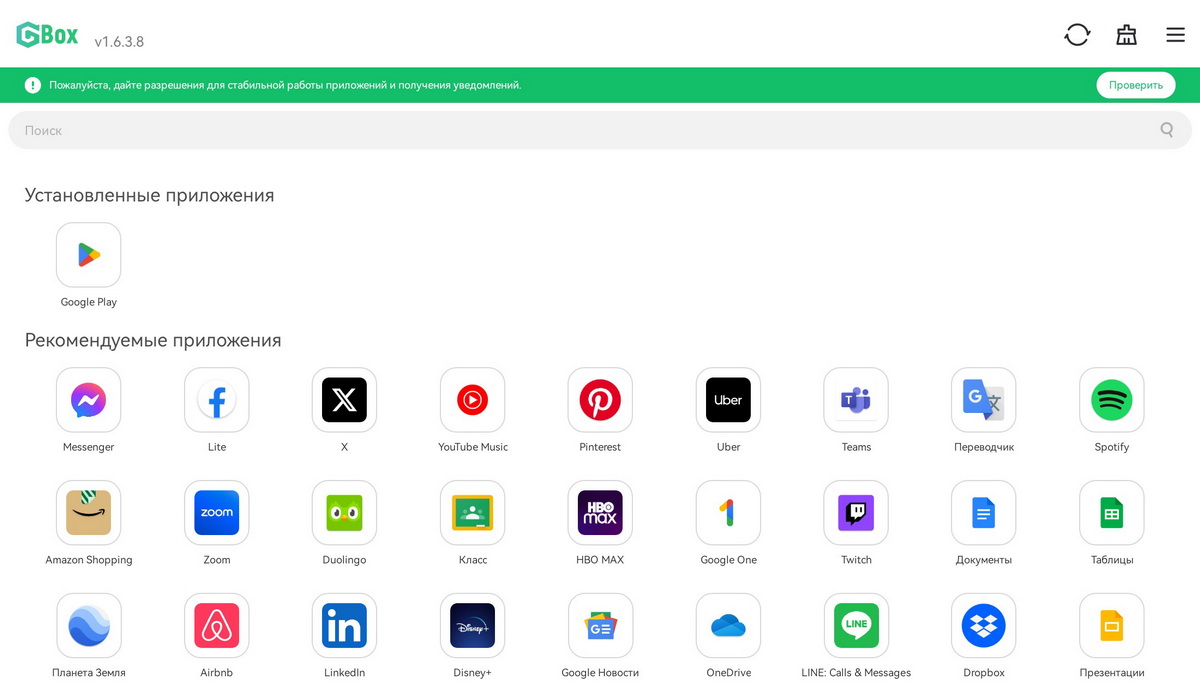Click the 'Рекомендуемые приложения' heading

coord(153,340)
